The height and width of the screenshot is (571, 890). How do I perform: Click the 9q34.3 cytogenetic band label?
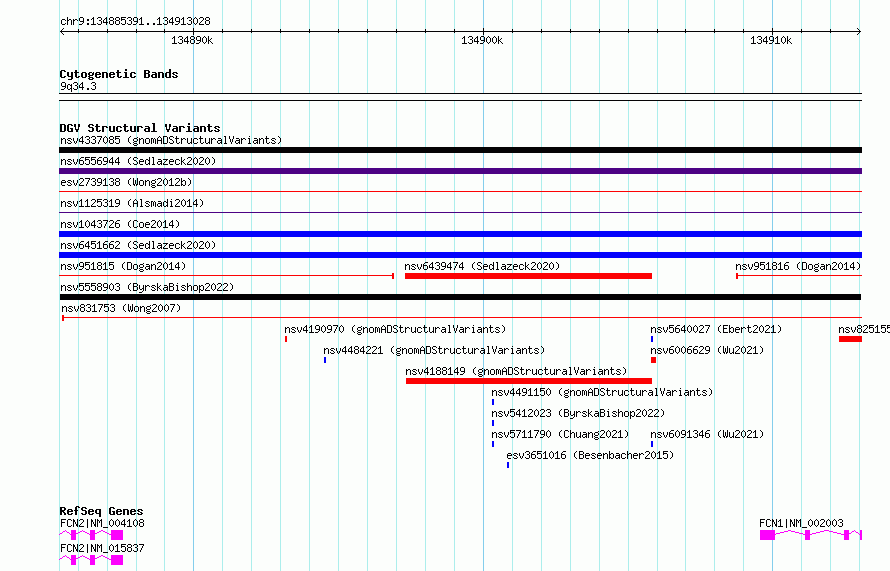pyautogui.click(x=78, y=86)
